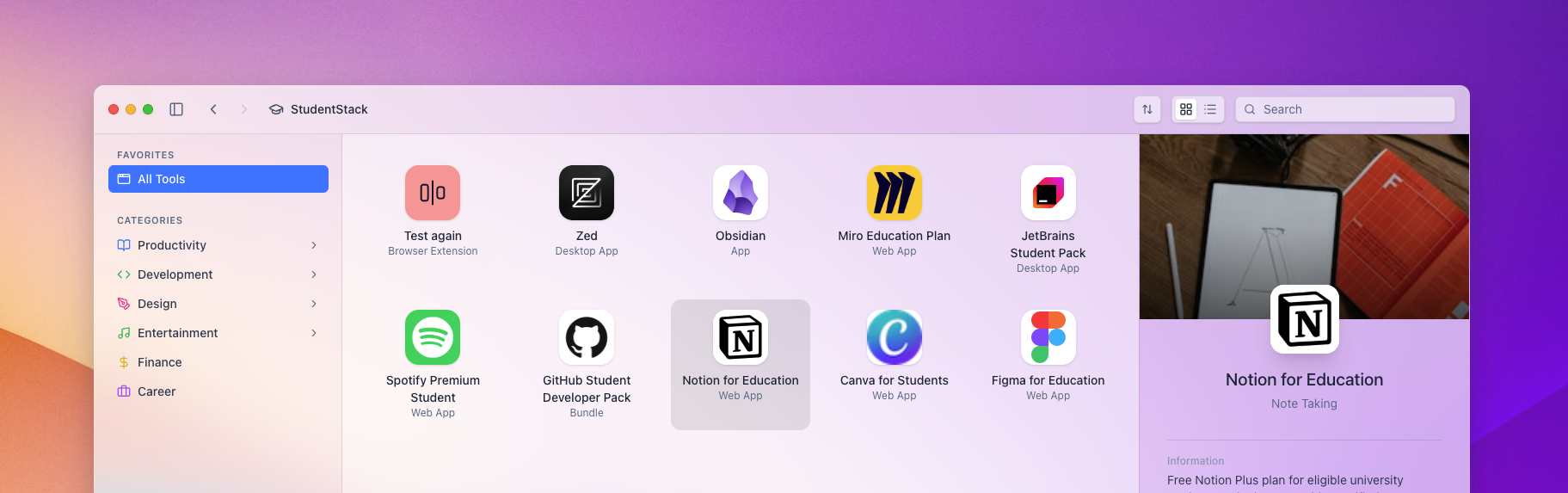The height and width of the screenshot is (493, 1568).
Task: Click the Productivity book icon
Action: tap(124, 245)
